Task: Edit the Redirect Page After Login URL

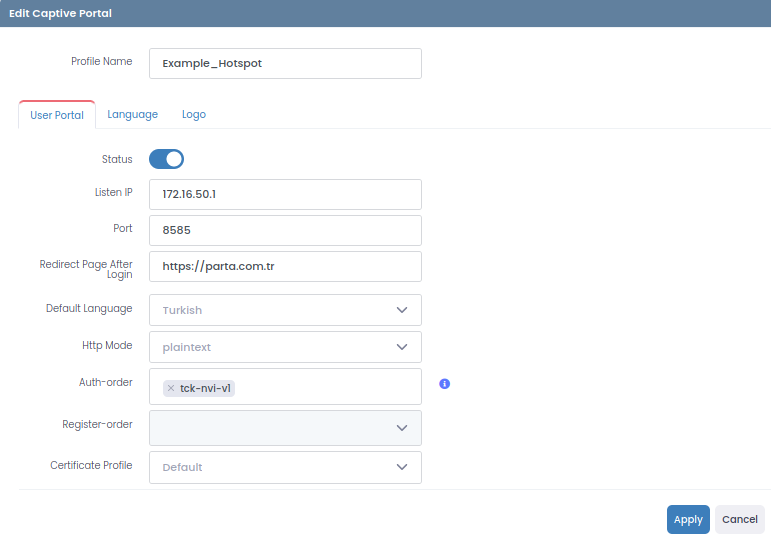Action: coord(285,267)
